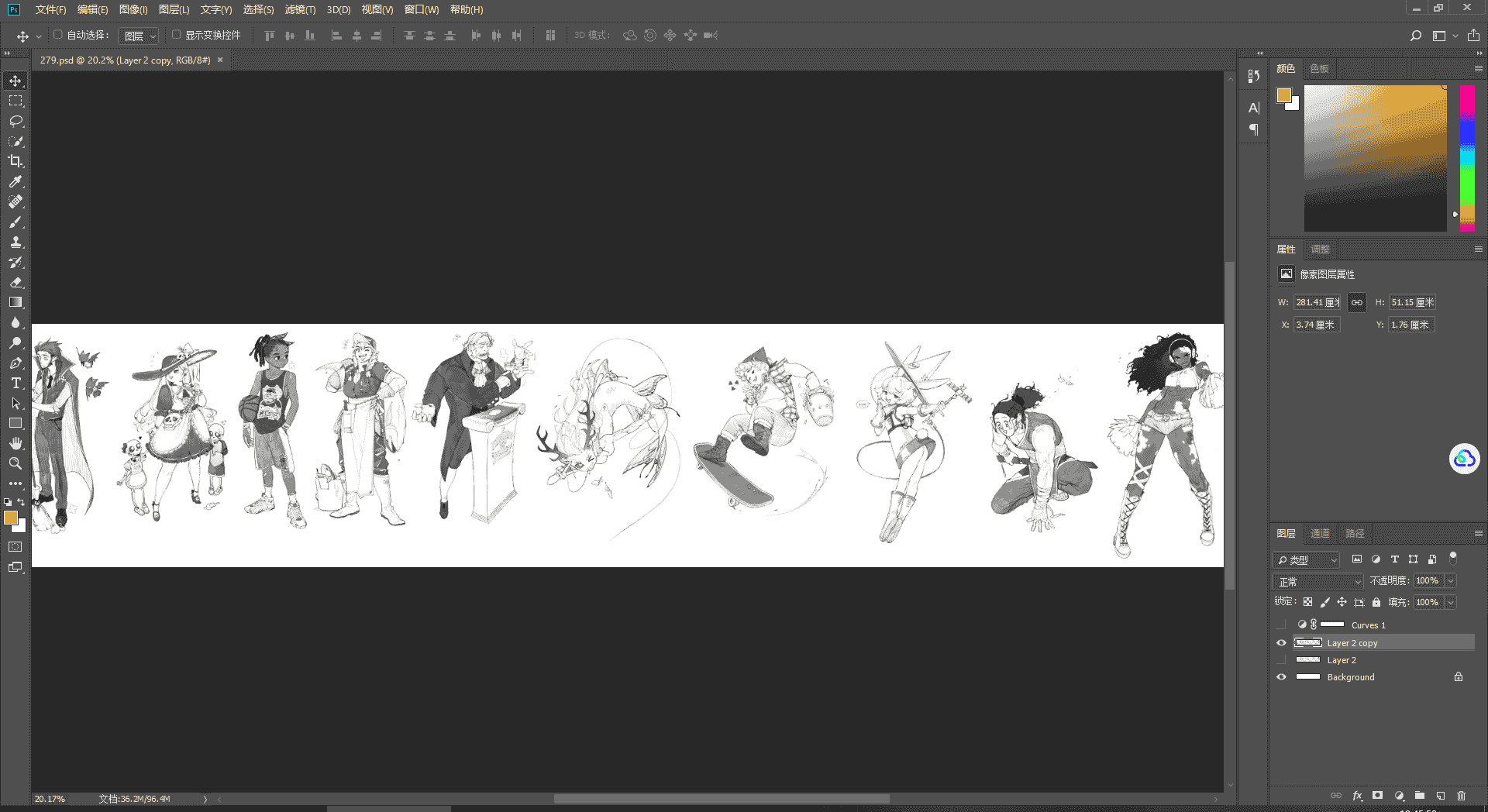Enable the Auto-Select checkbox

(x=58, y=35)
